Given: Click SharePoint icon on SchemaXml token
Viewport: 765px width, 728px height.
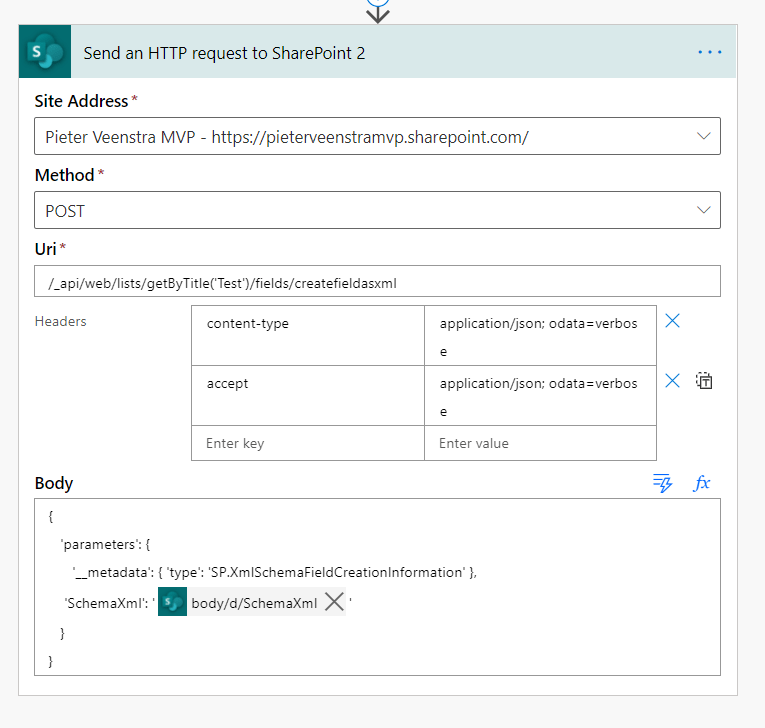Looking at the screenshot, I should pyautogui.click(x=172, y=602).
